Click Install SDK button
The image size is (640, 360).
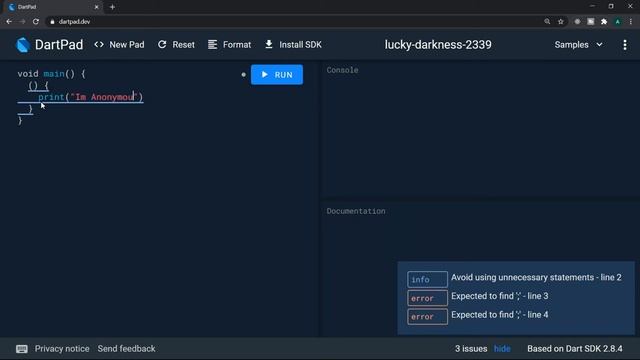(293, 45)
